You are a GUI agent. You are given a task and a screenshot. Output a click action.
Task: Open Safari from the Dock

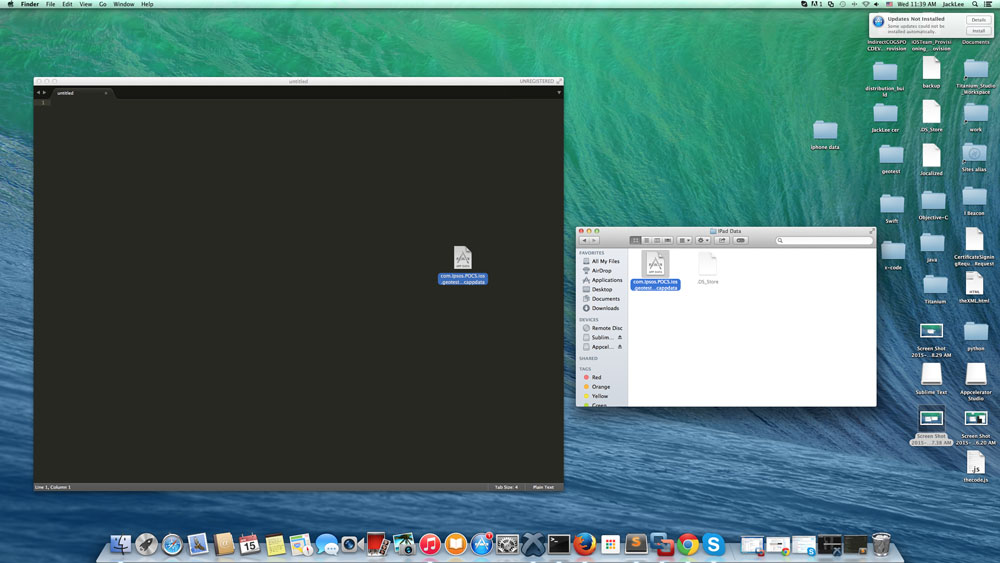point(172,545)
